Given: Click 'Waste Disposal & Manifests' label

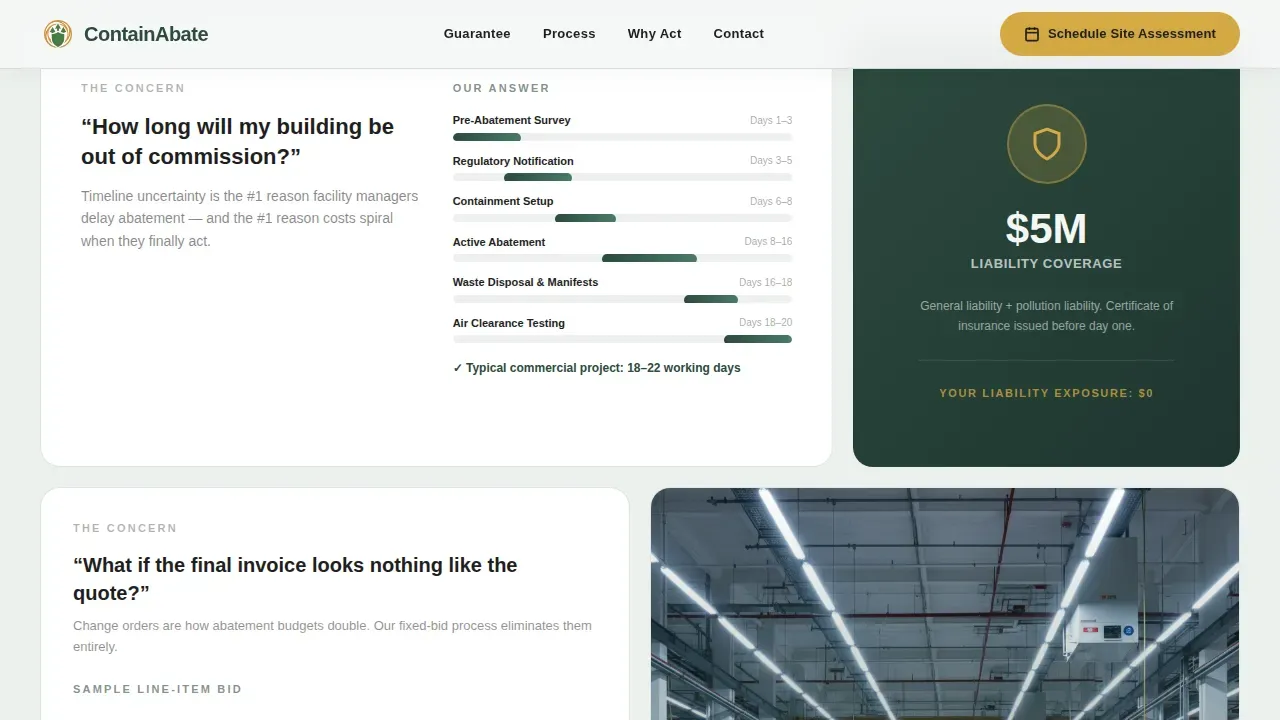Looking at the screenshot, I should tap(525, 282).
